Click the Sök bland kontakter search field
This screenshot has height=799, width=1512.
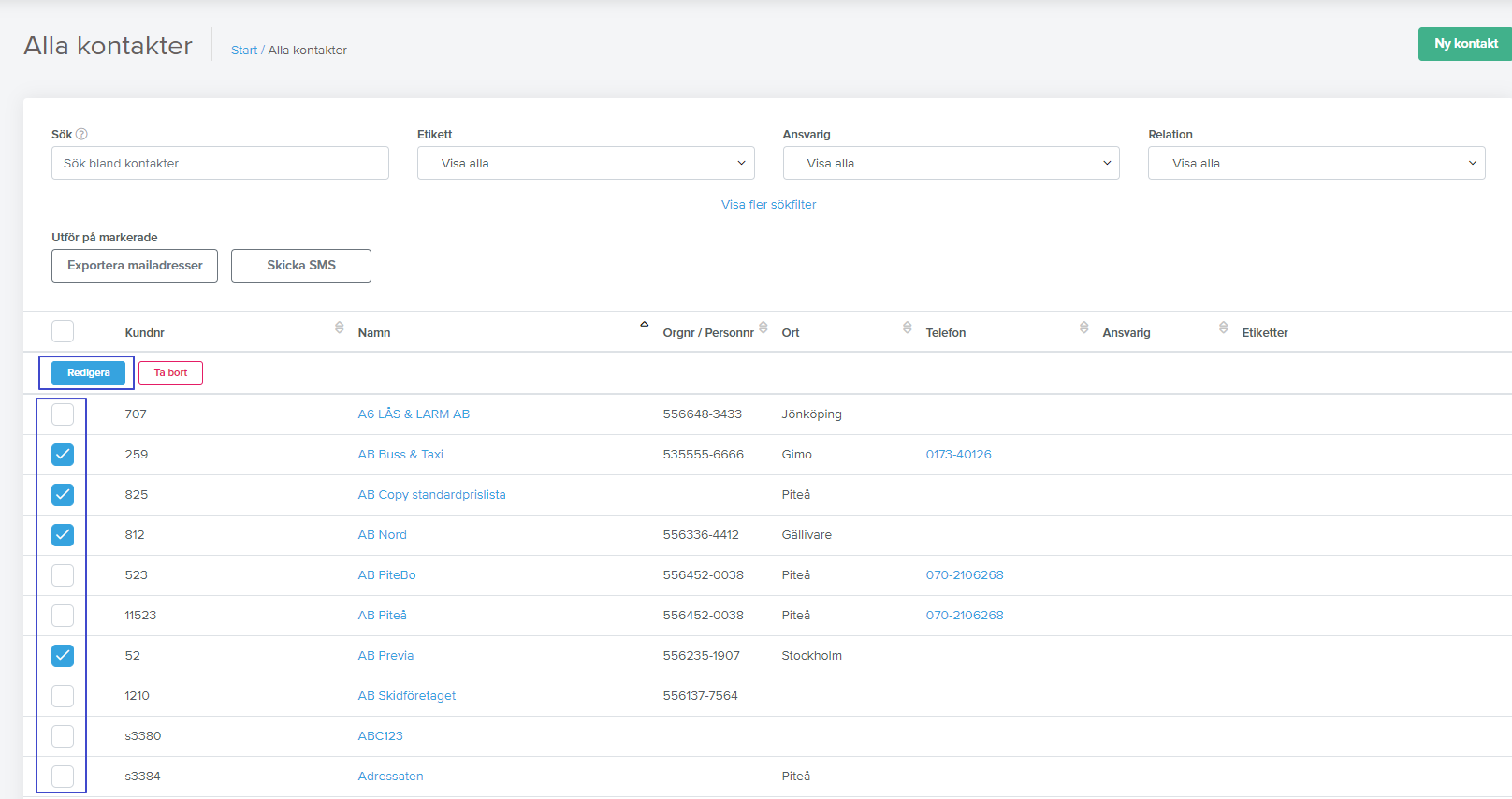[220, 163]
